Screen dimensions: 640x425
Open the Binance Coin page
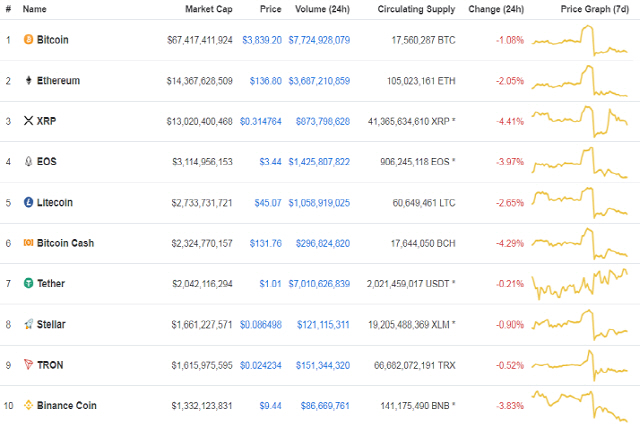[x=67, y=405]
